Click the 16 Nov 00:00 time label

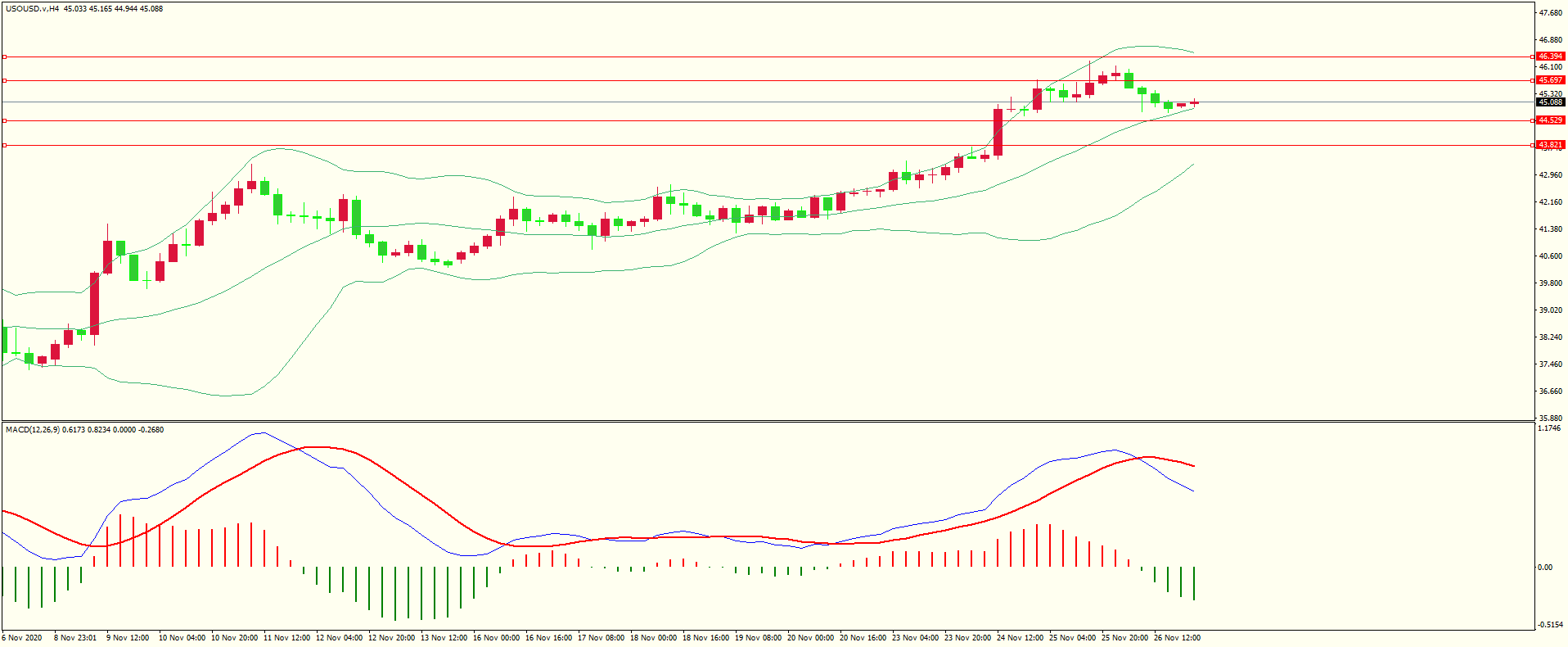tap(496, 638)
